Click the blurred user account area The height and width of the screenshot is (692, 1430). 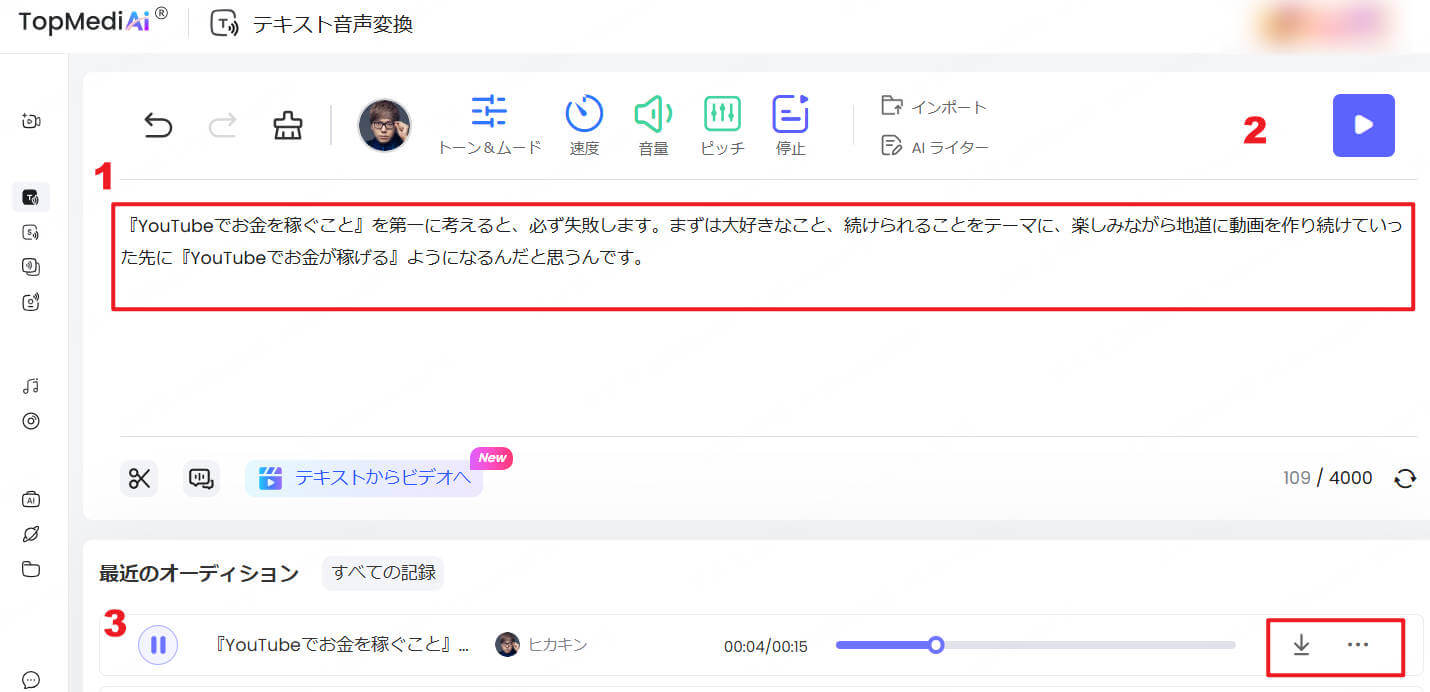click(1324, 24)
